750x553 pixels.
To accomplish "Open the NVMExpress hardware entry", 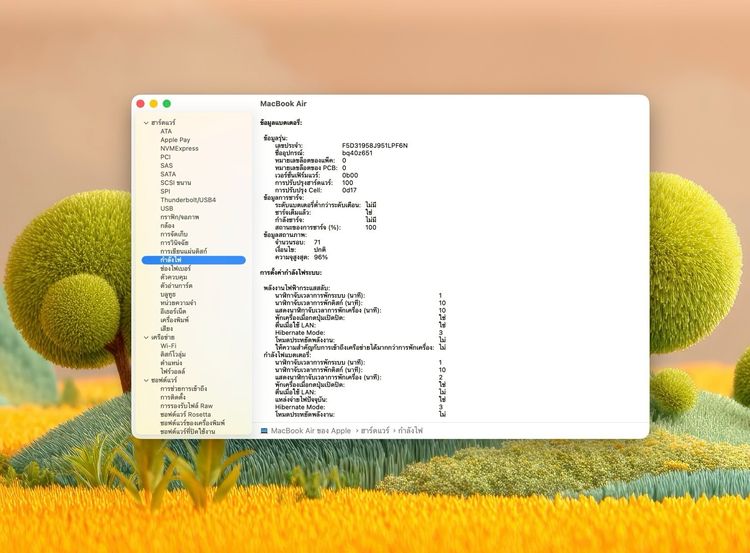I will (179, 148).
